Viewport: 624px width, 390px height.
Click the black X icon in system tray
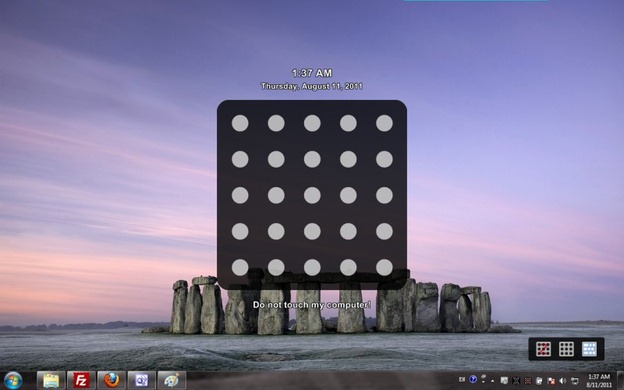click(x=516, y=381)
